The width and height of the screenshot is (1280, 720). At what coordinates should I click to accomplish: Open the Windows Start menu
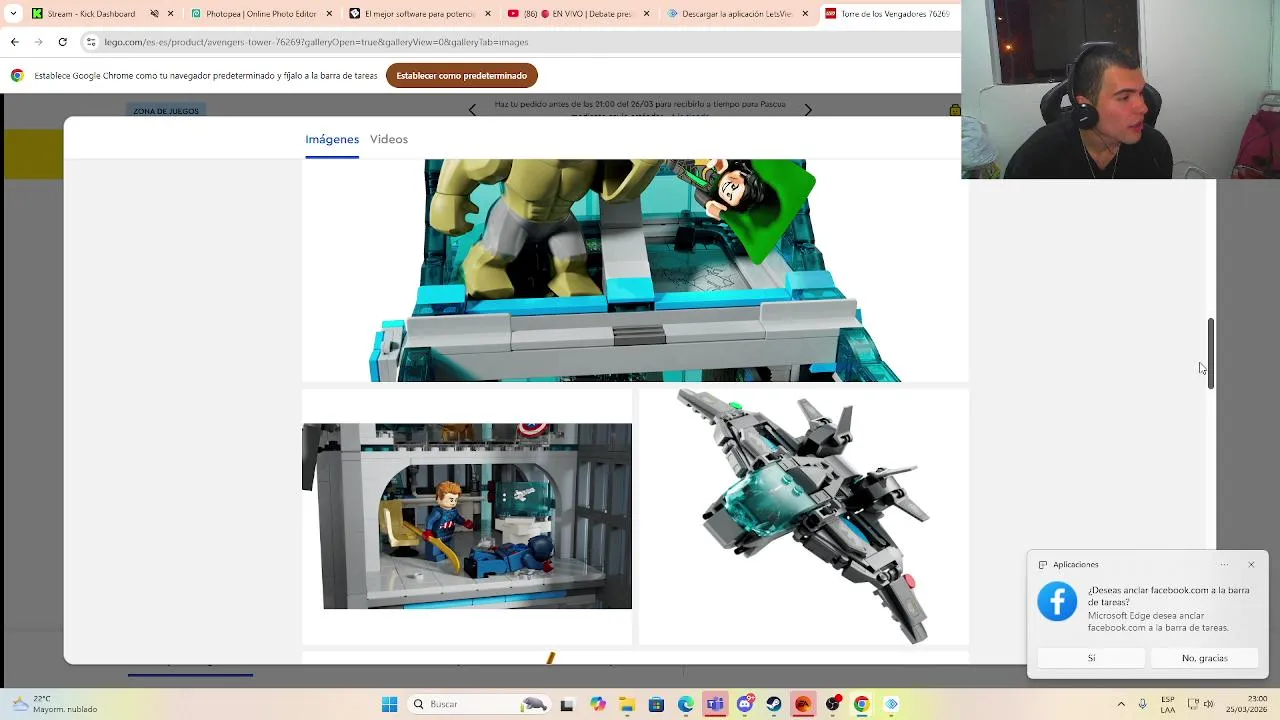[389, 704]
